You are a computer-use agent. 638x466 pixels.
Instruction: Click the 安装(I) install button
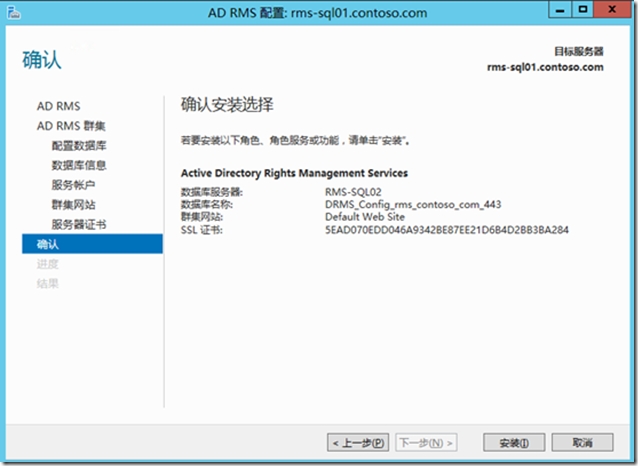pyautogui.click(x=514, y=442)
